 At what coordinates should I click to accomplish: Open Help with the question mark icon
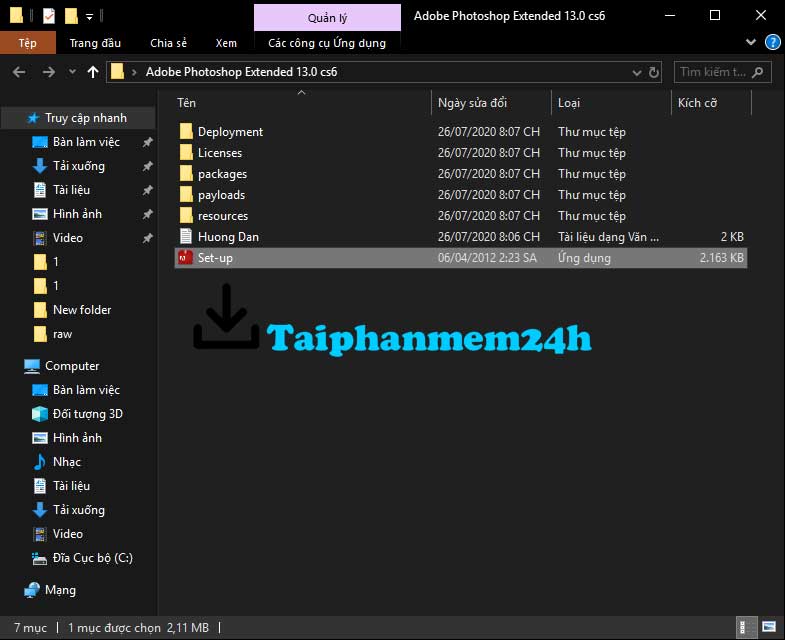772,42
